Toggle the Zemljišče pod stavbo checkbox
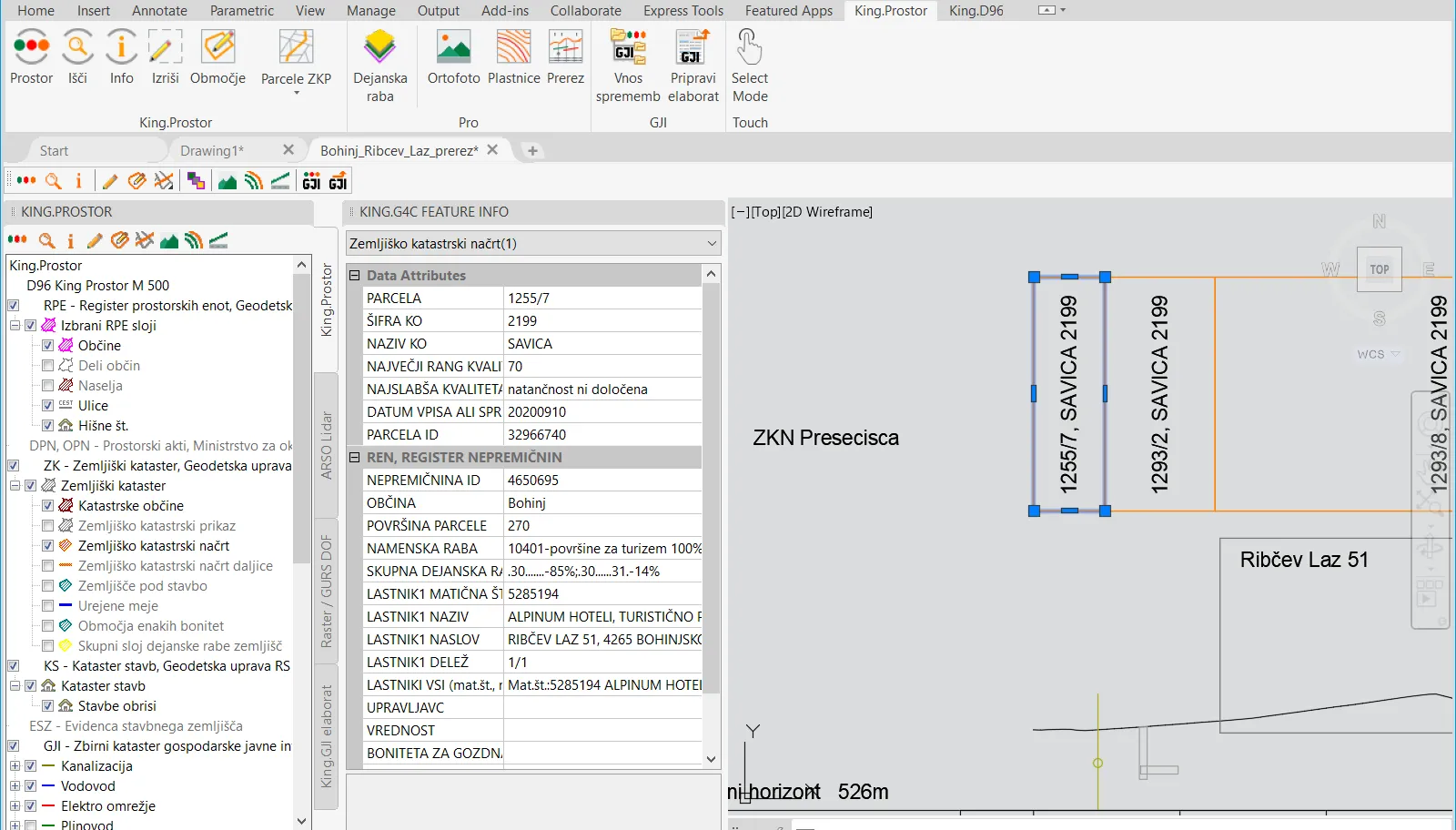The width and height of the screenshot is (1456, 830). tap(48, 586)
